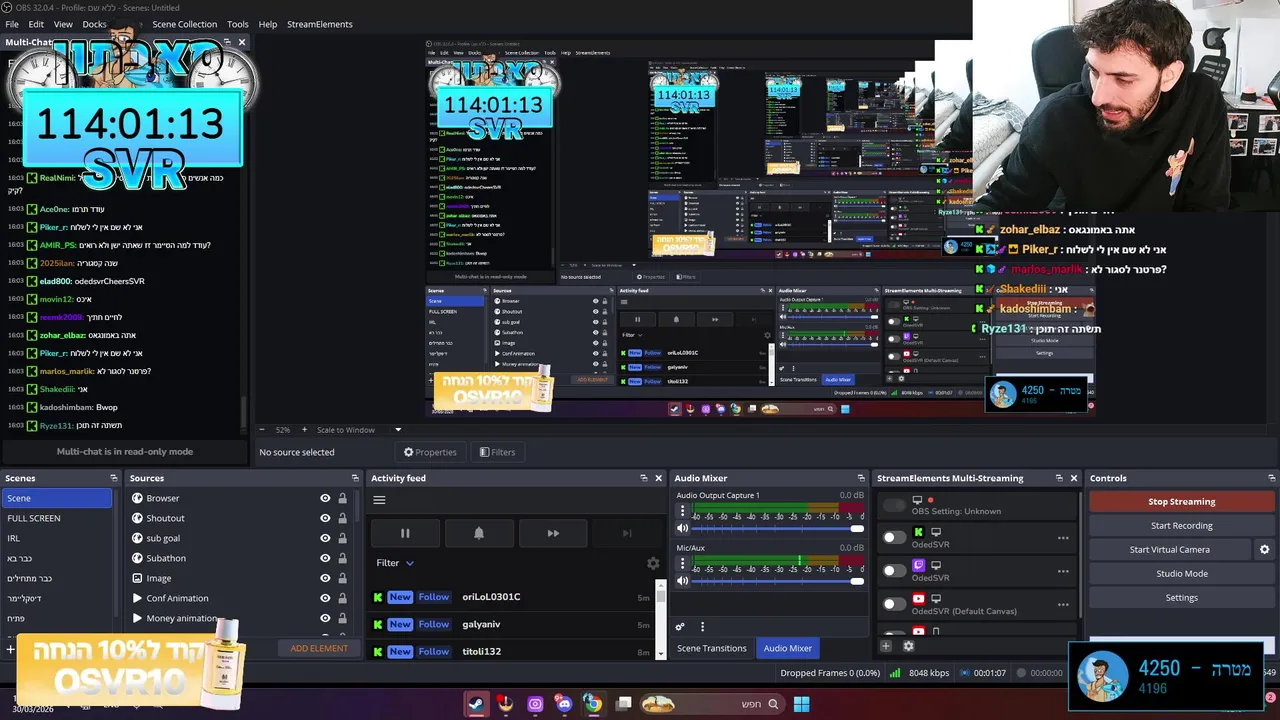Image resolution: width=1280 pixels, height=720 pixels.
Task: Open the Audio Mixer dock options menu
Action: (x=702, y=627)
